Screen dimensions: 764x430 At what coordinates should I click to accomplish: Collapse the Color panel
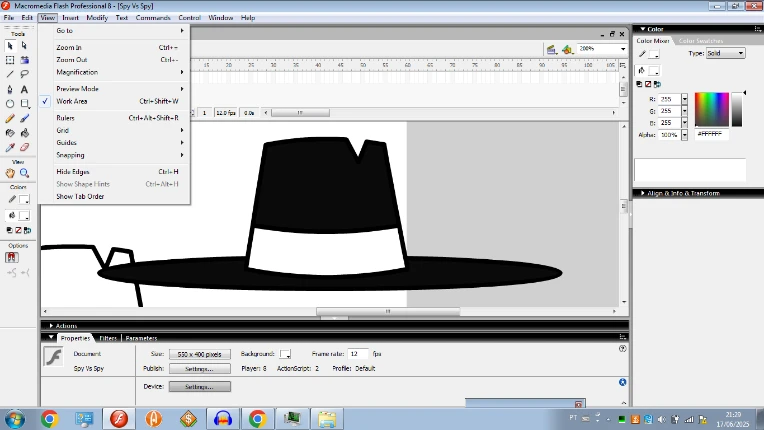click(643, 29)
